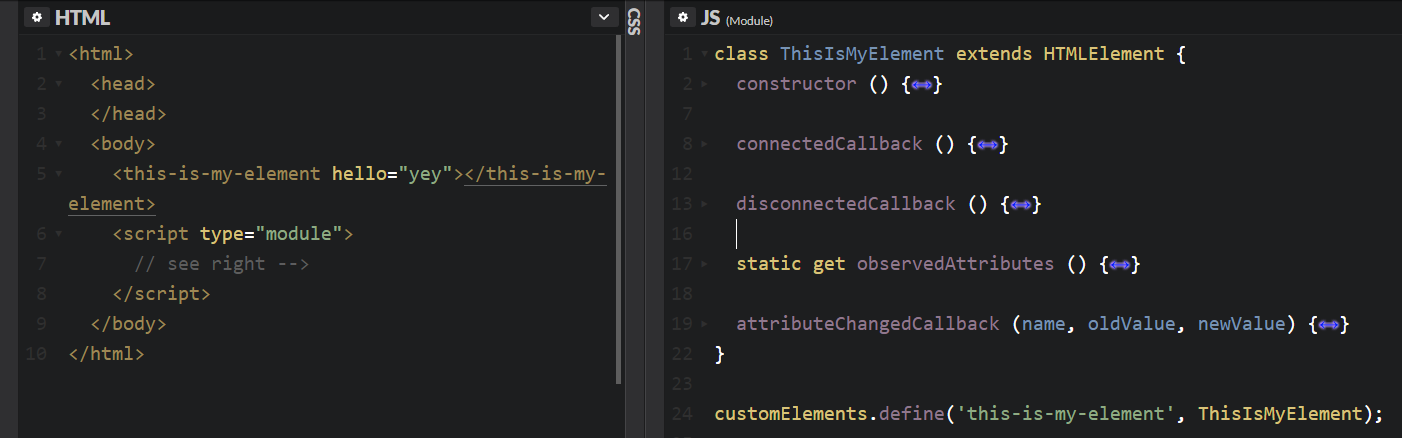
Task: Click the "observedAttributes" getter name
Action: click(x=956, y=264)
